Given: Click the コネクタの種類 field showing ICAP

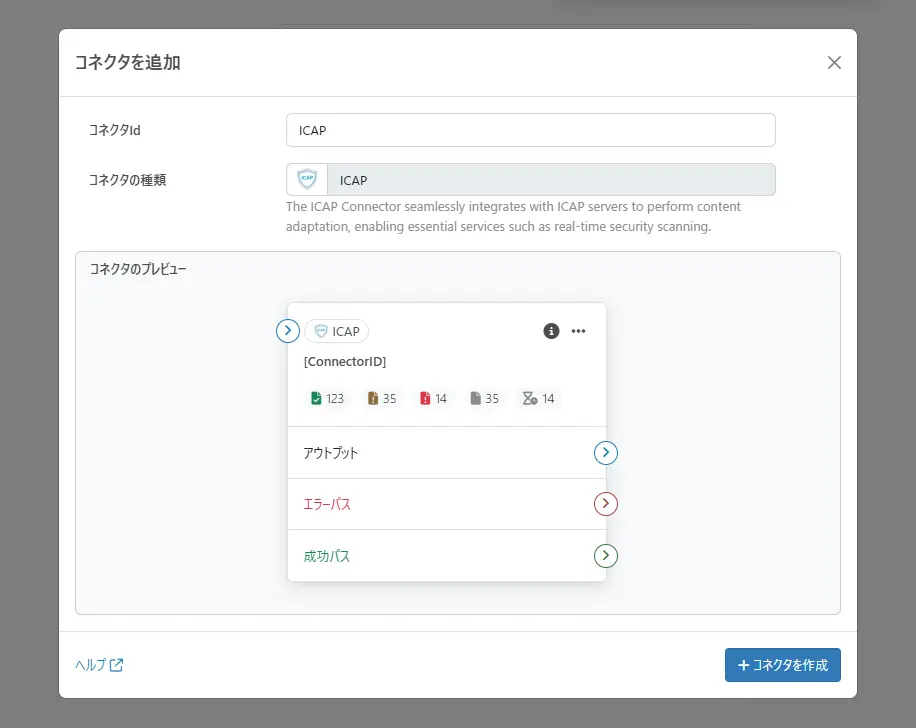Looking at the screenshot, I should click(550, 180).
